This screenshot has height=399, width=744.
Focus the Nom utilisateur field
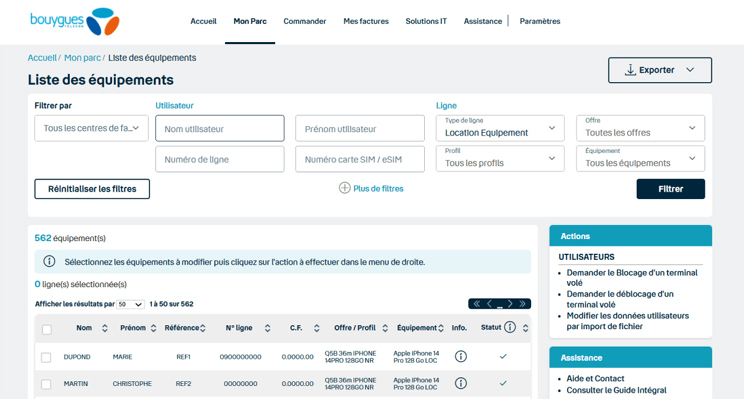pos(220,128)
